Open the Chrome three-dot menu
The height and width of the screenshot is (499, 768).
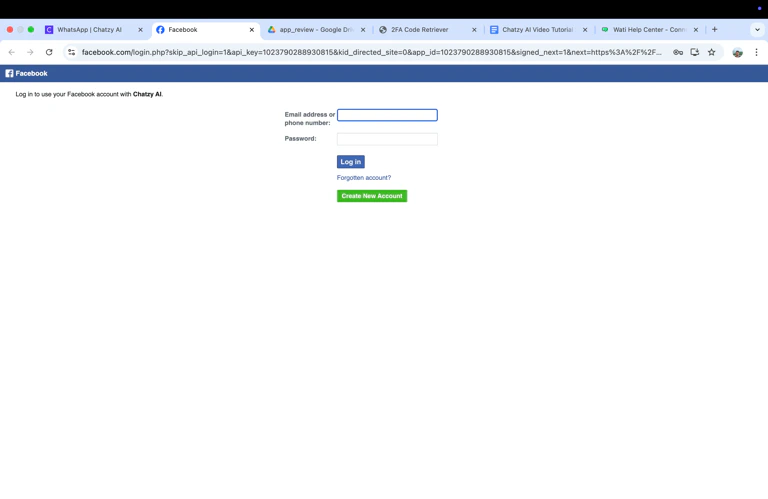[x=756, y=52]
